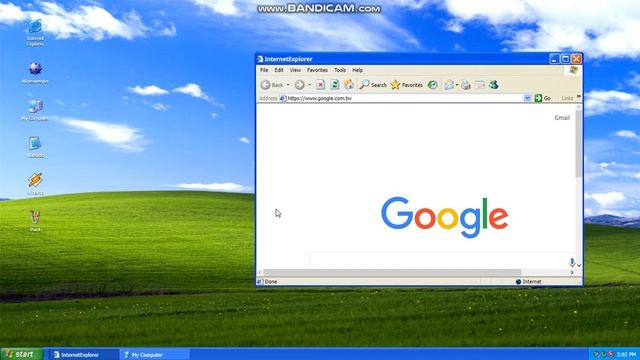Click the Back arrow in the browser toolbar
640x360 pixels.
pyautogui.click(x=266, y=85)
